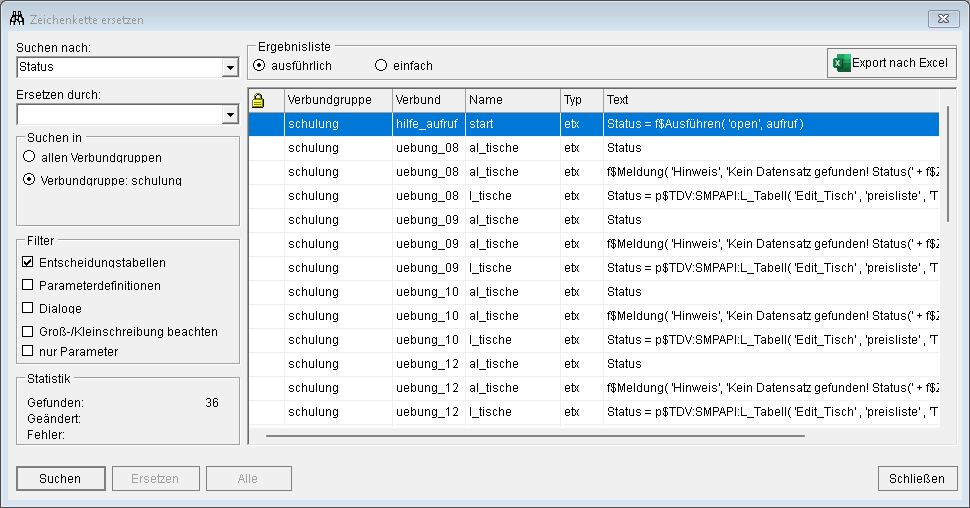
Task: Enable the Parameterdefinitionen filter checkbox
Action: (28, 285)
